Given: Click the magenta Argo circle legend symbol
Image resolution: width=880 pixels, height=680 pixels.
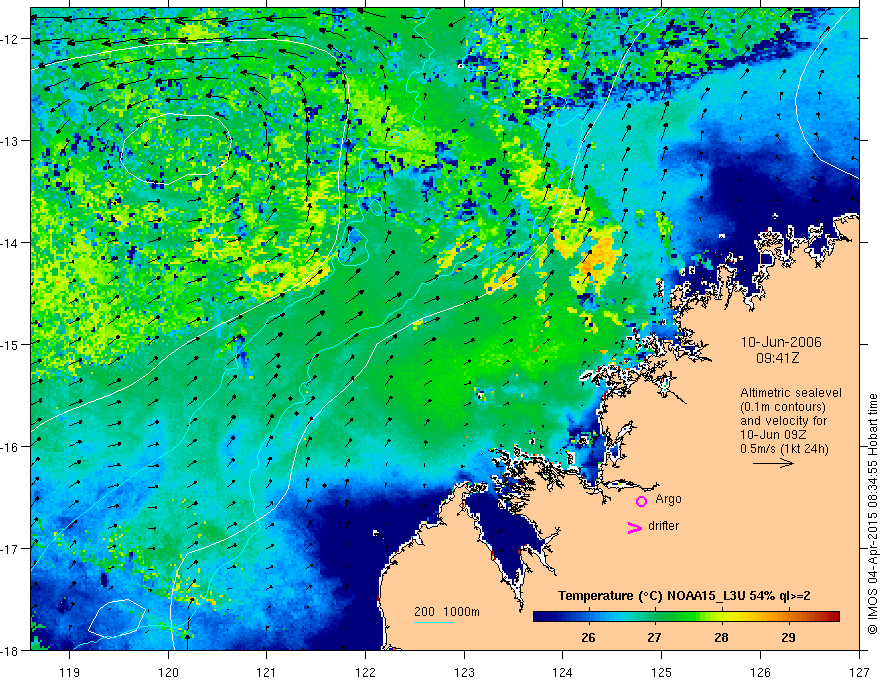Looking at the screenshot, I should point(641,501).
